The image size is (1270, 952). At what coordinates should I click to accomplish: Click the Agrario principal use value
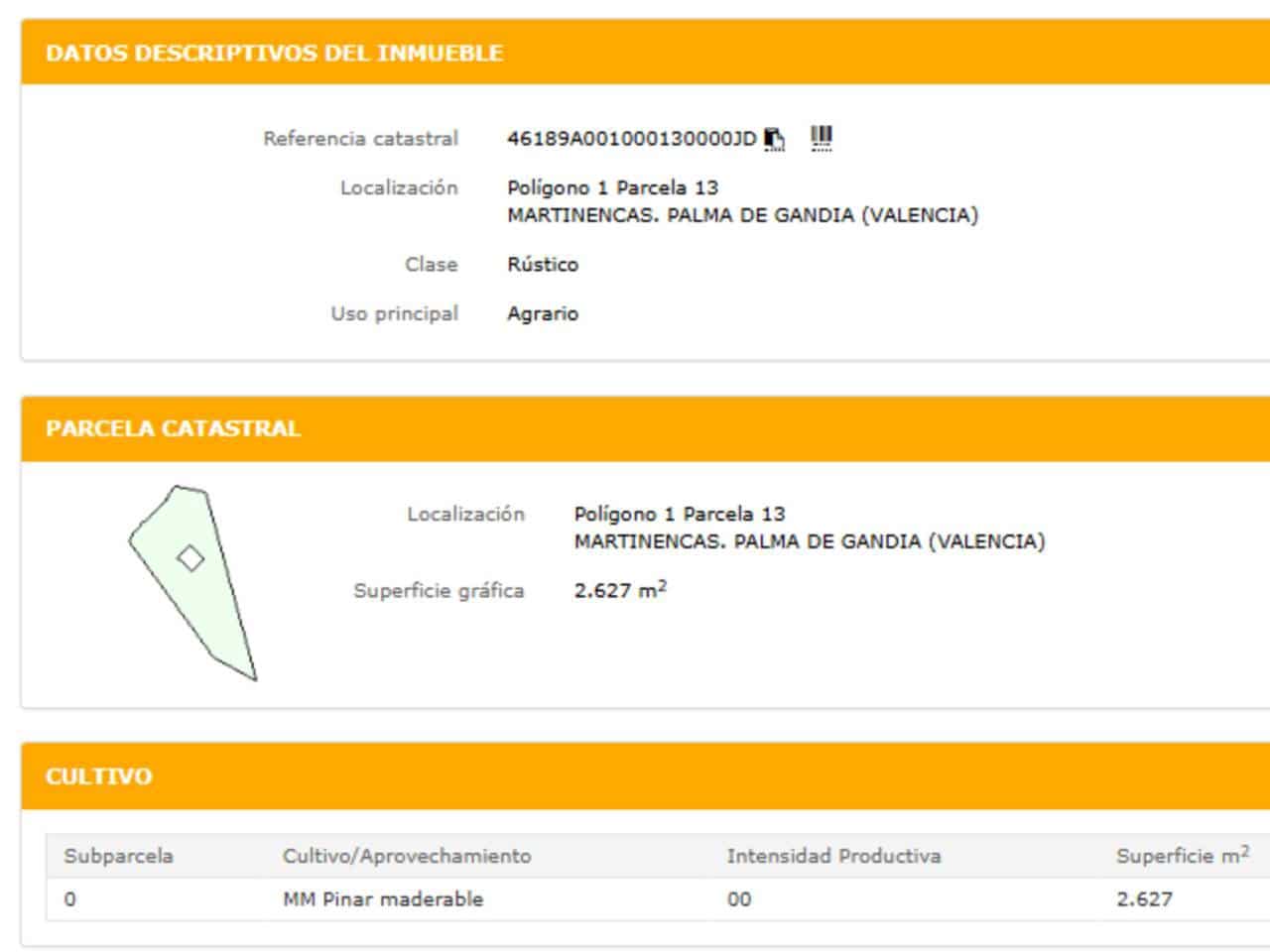click(540, 312)
